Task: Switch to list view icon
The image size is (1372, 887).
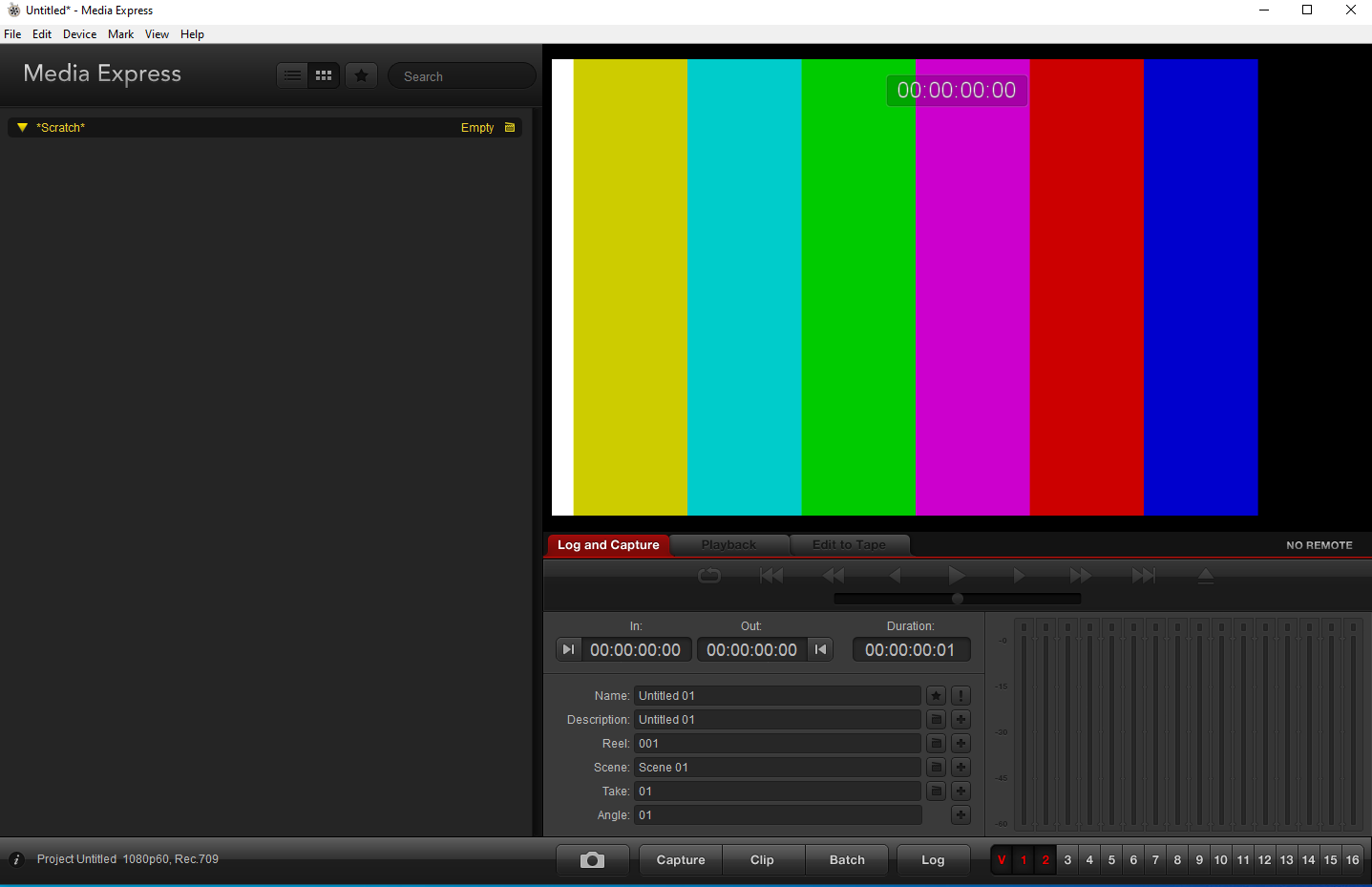Action: point(292,74)
